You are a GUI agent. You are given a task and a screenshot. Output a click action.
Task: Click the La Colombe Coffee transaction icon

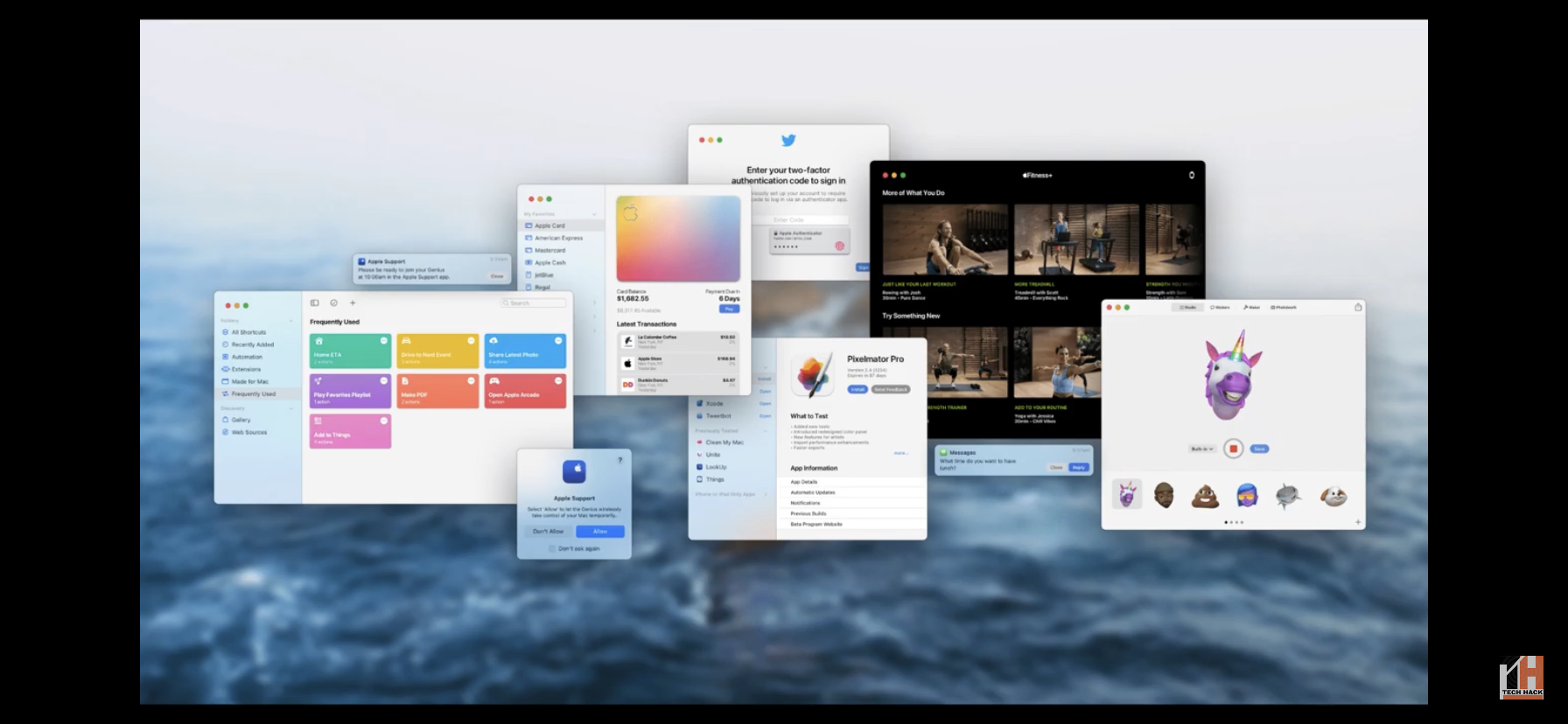click(x=627, y=341)
